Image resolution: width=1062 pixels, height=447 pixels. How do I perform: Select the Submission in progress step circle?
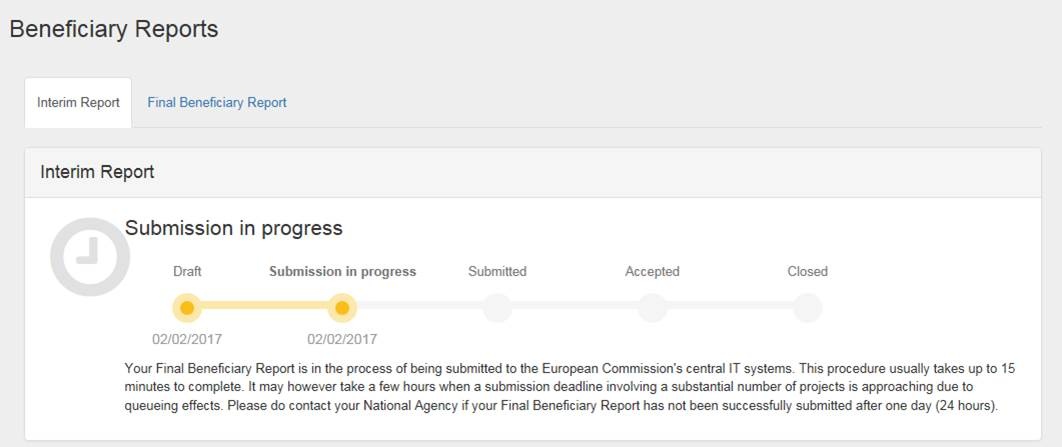342,308
